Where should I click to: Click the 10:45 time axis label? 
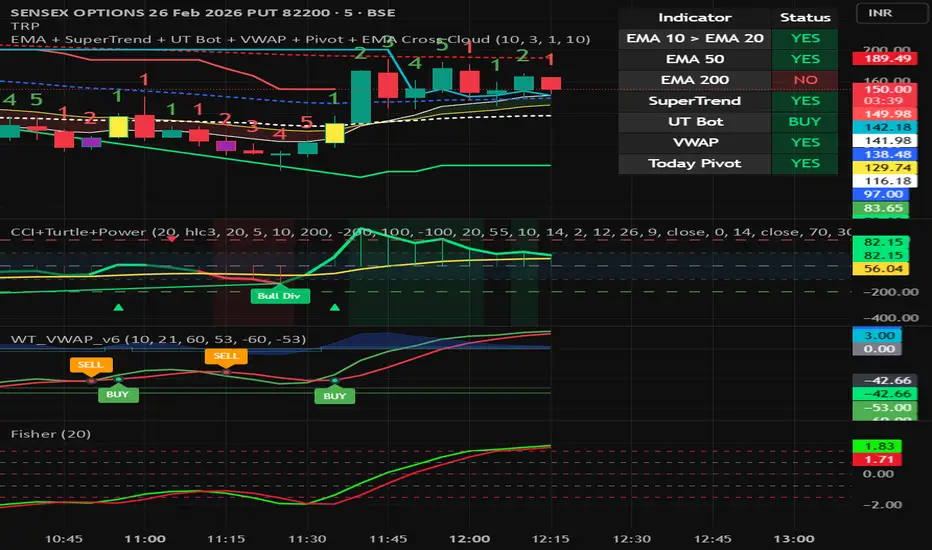(x=64, y=539)
